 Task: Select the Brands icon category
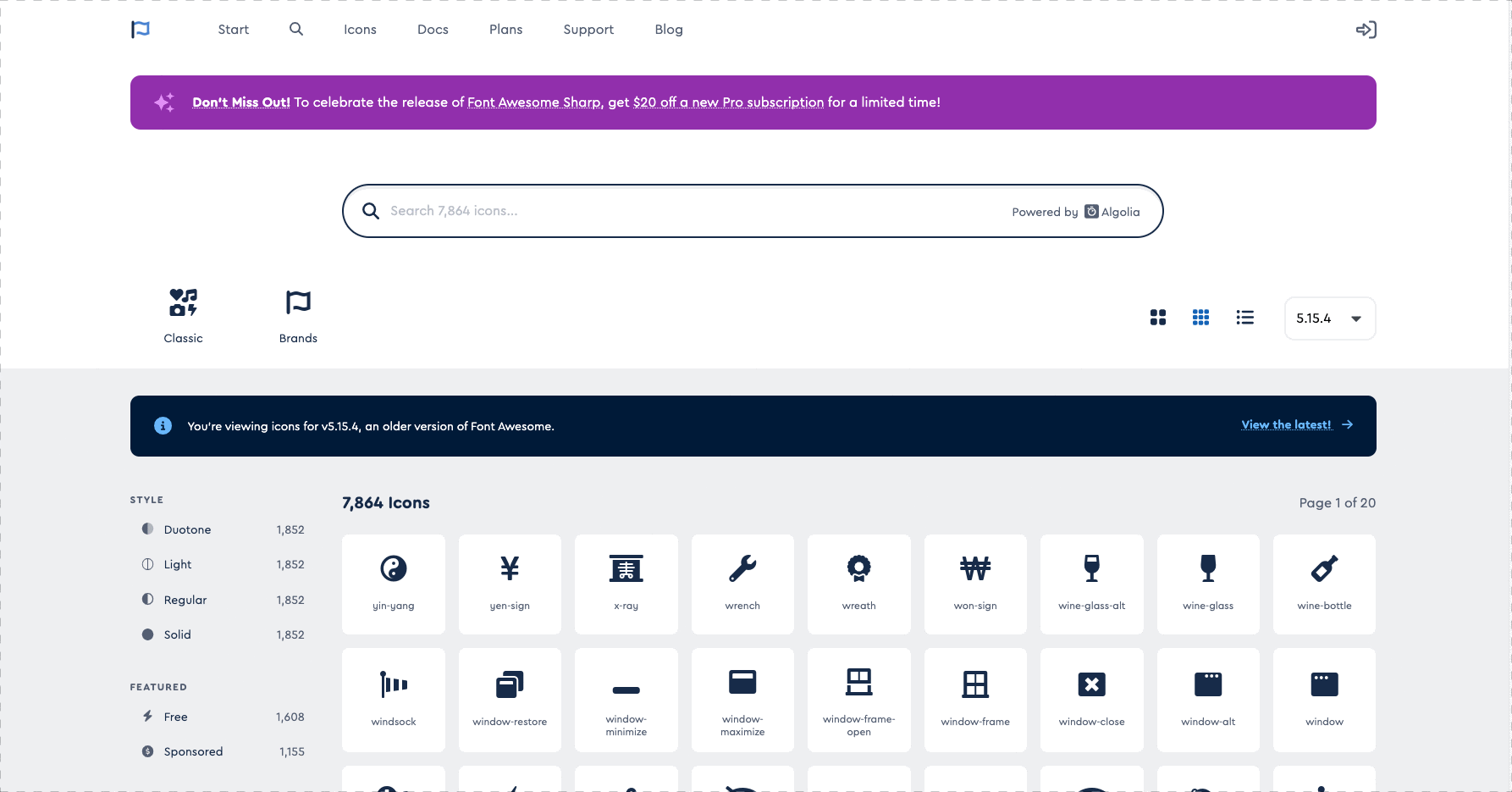coord(297,315)
